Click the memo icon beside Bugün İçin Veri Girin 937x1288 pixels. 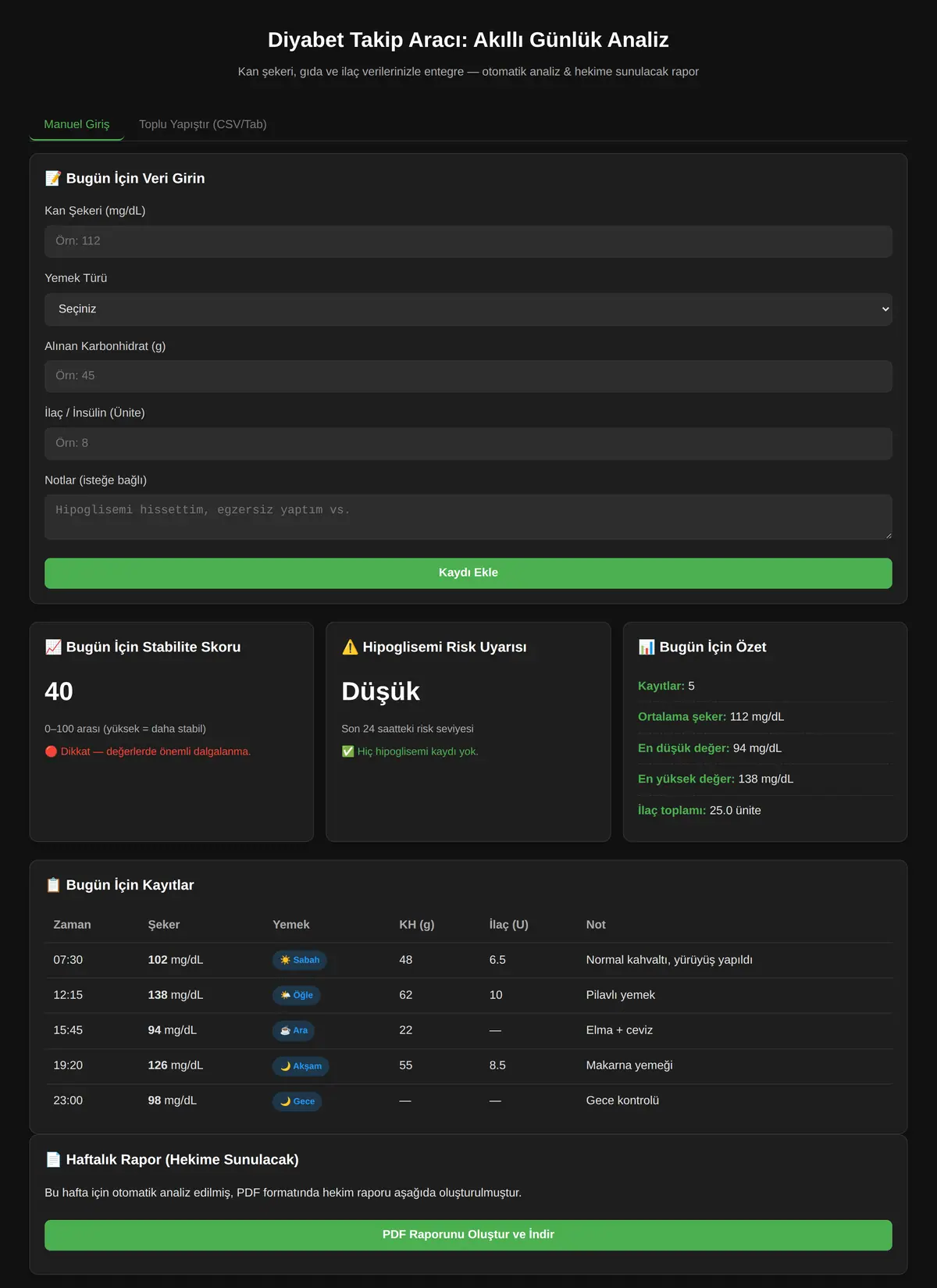coord(53,178)
